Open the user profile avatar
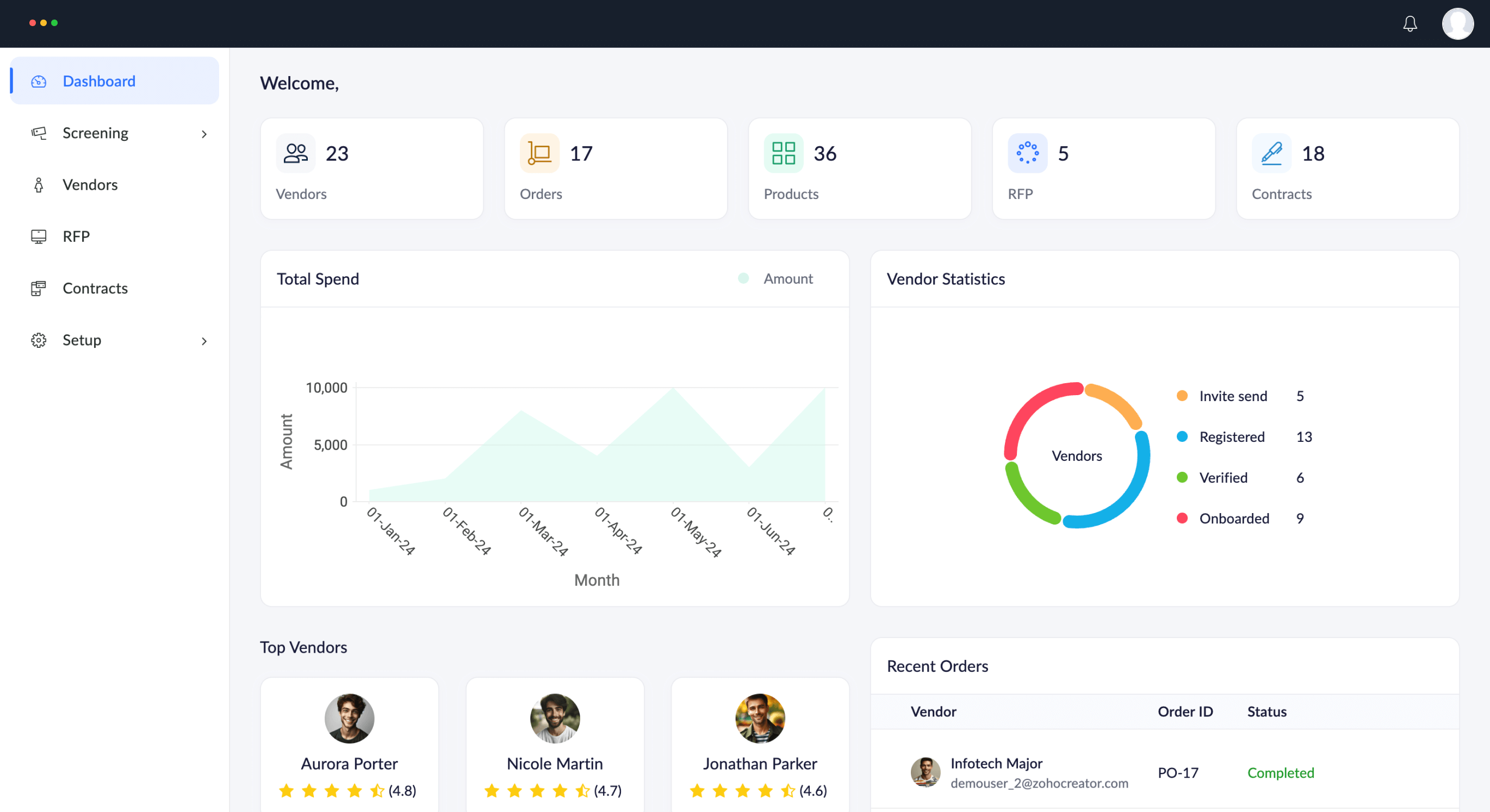The width and height of the screenshot is (1490, 812). click(1457, 24)
